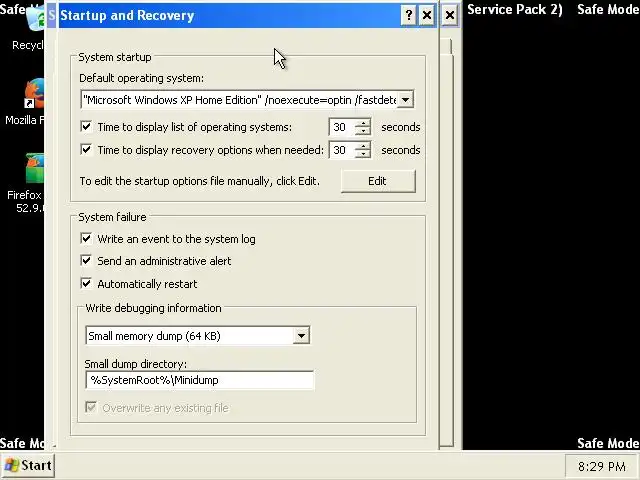The height and width of the screenshot is (480, 640).
Task: Toggle Time to display recovery options when needed
Action: 86,149
